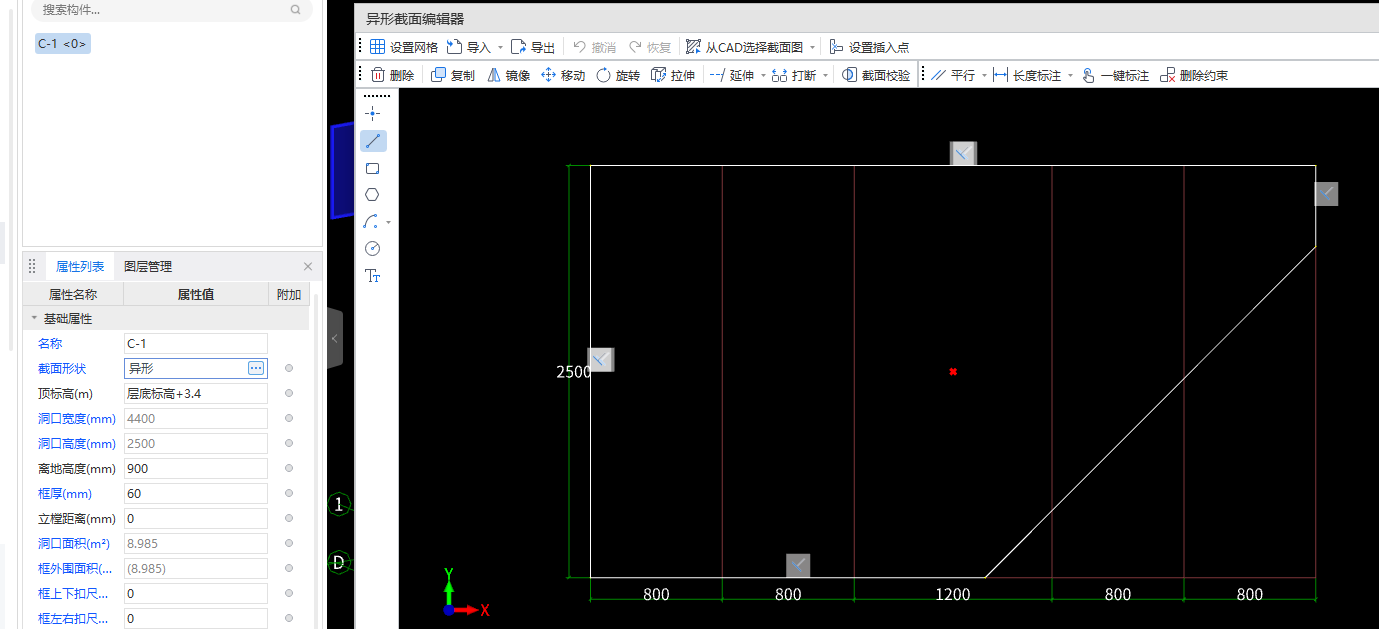The height and width of the screenshot is (629, 1379).
Task: Open the 延伸 dropdown arrow
Action: pos(763,75)
